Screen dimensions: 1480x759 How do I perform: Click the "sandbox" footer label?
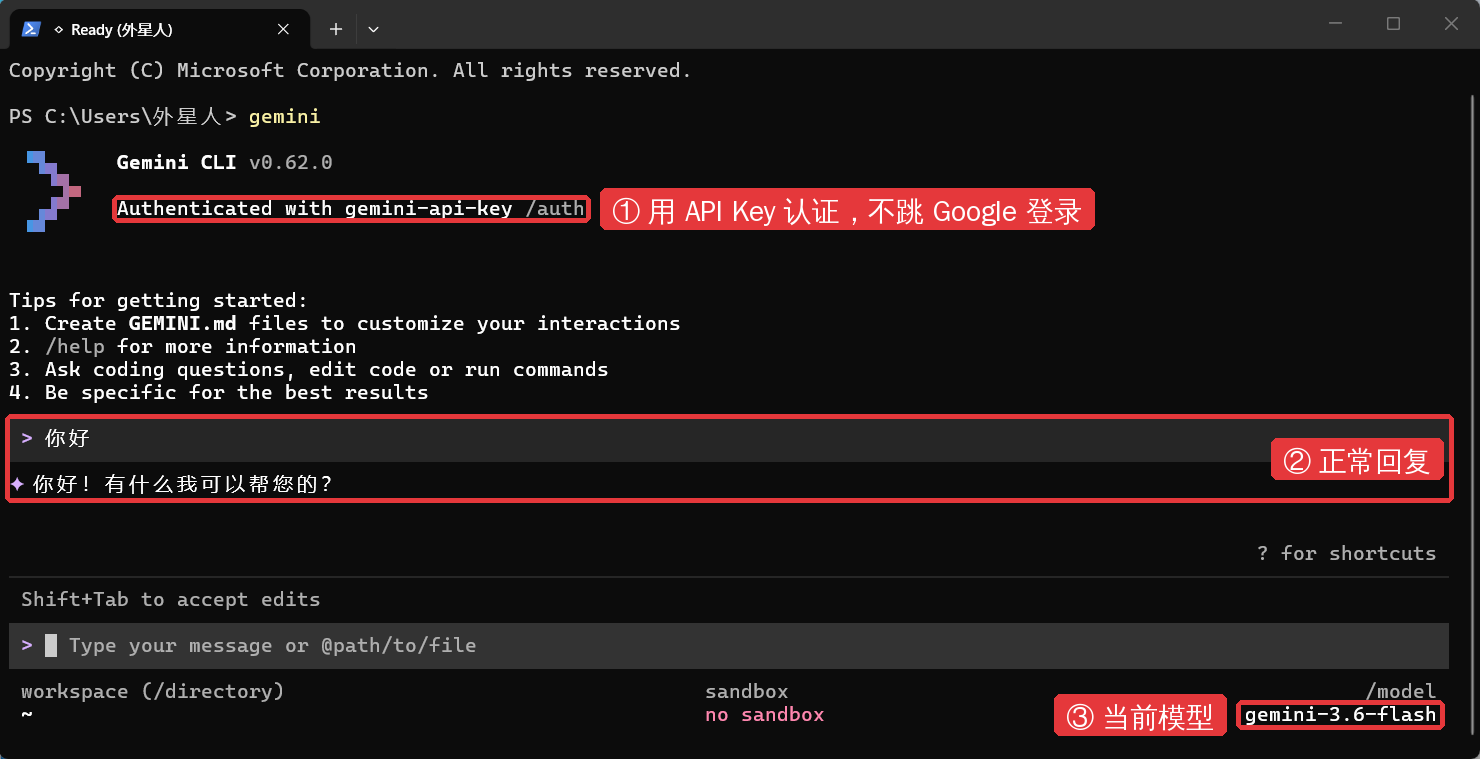coord(747,691)
